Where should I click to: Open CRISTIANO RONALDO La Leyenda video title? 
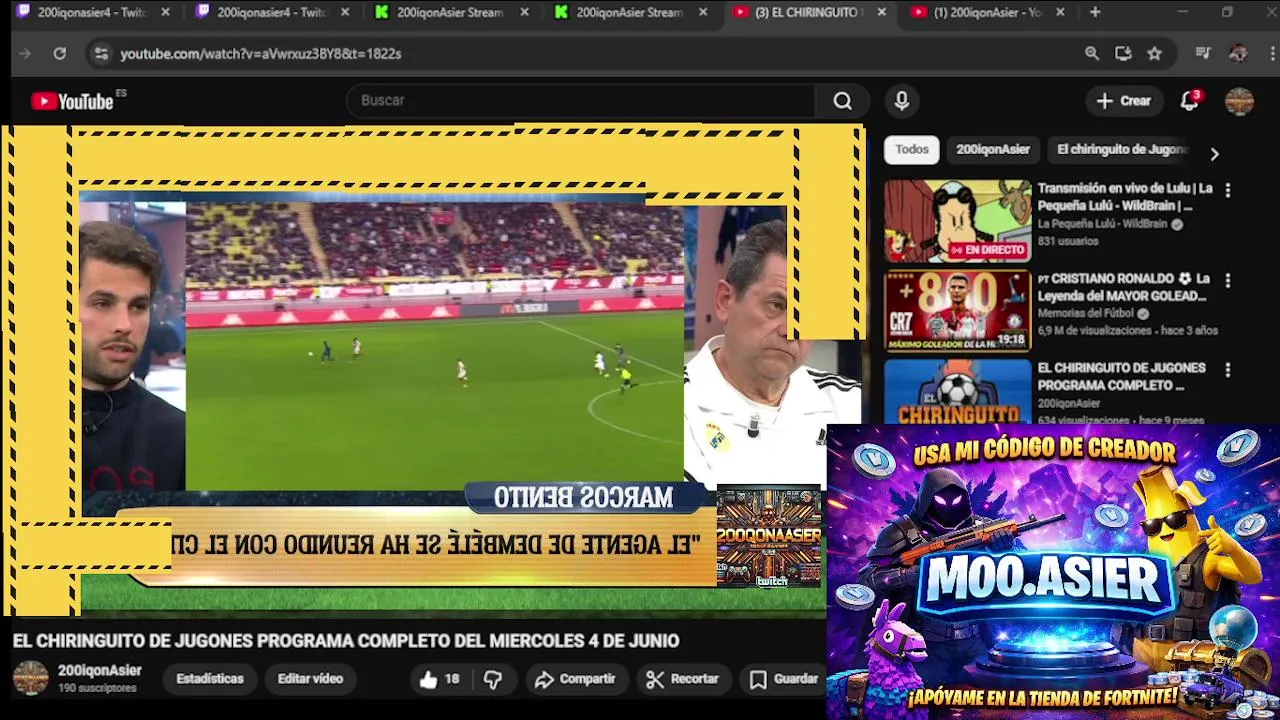[x=1125, y=287]
